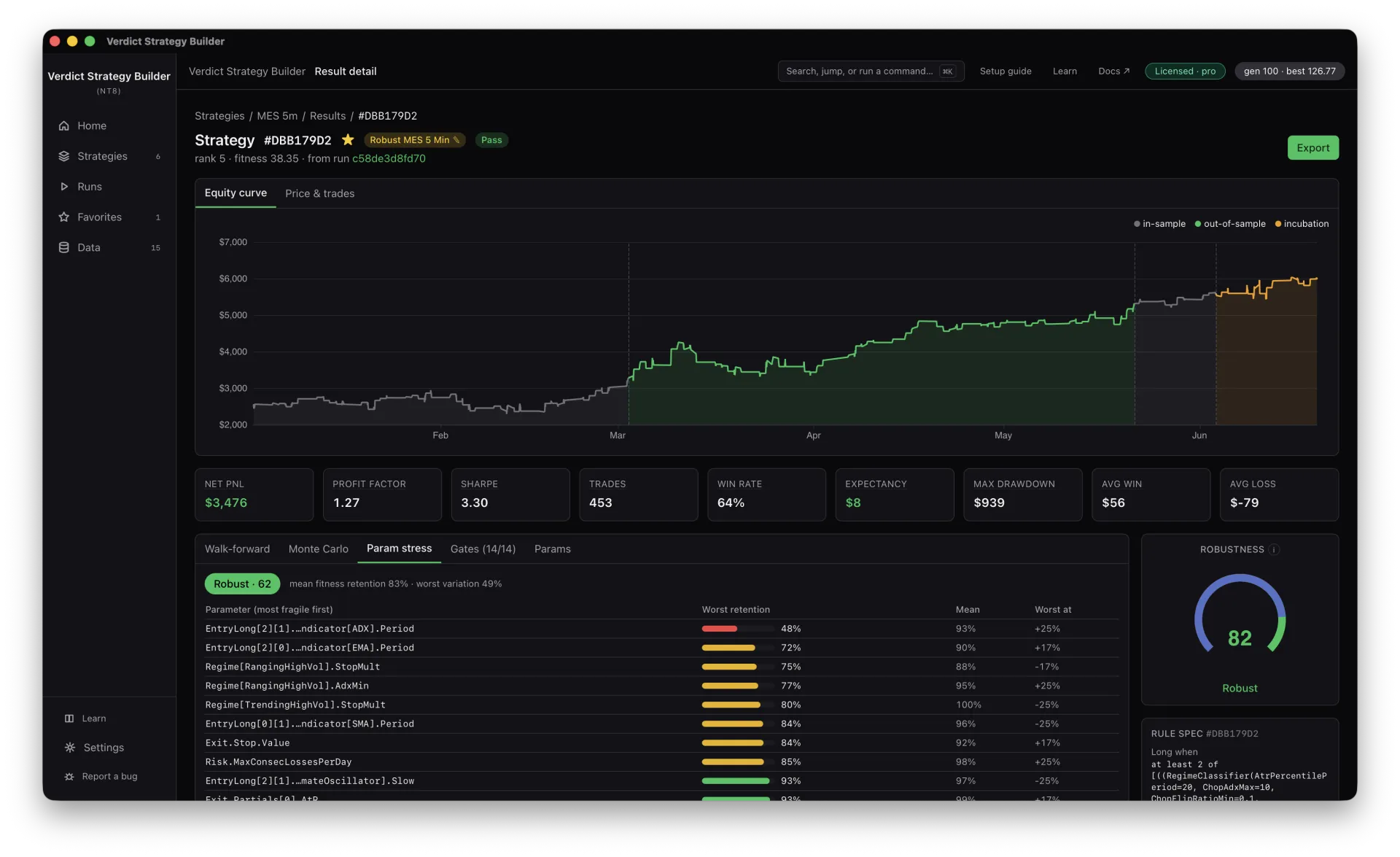Edit the Robust MES 5 Min tag
The image size is (1400, 857).
(x=456, y=140)
